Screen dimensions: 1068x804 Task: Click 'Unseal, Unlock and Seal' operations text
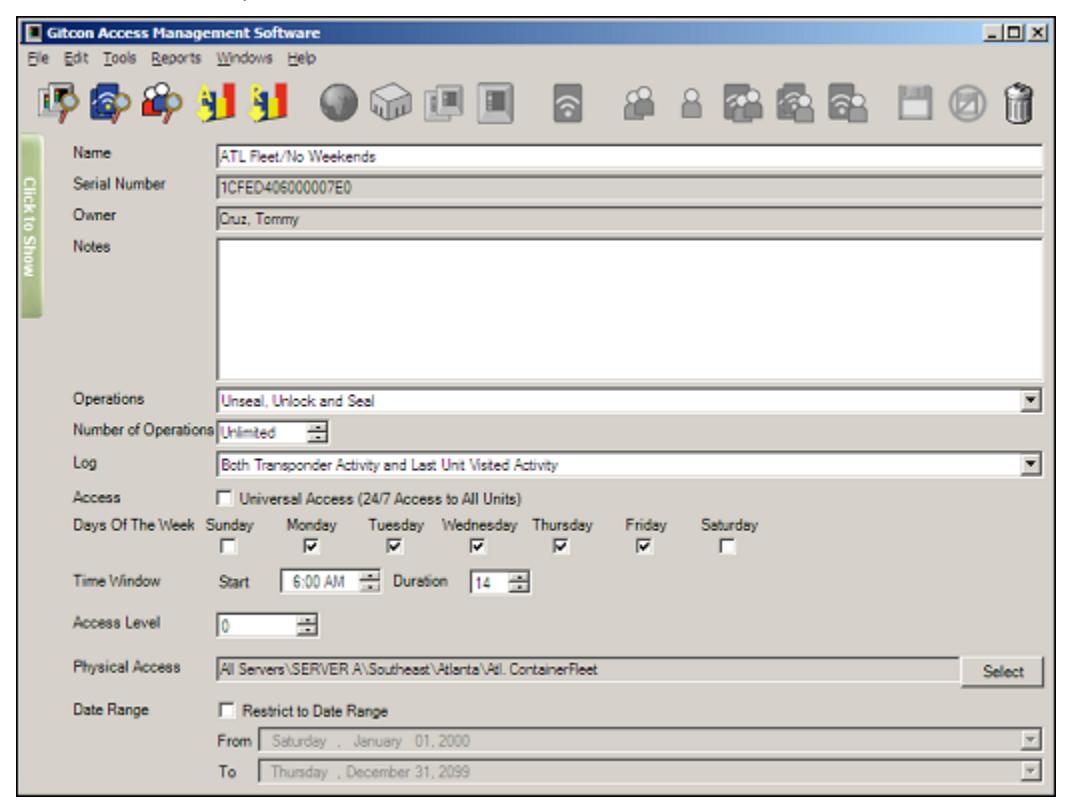coord(298,401)
